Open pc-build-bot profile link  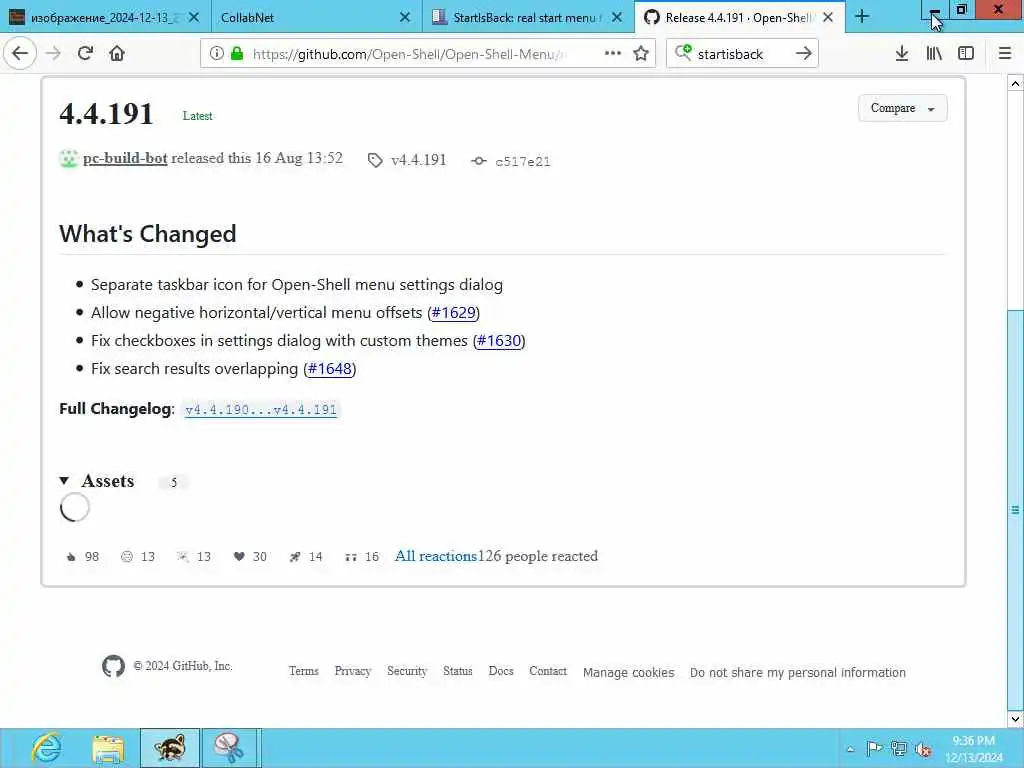tap(125, 158)
